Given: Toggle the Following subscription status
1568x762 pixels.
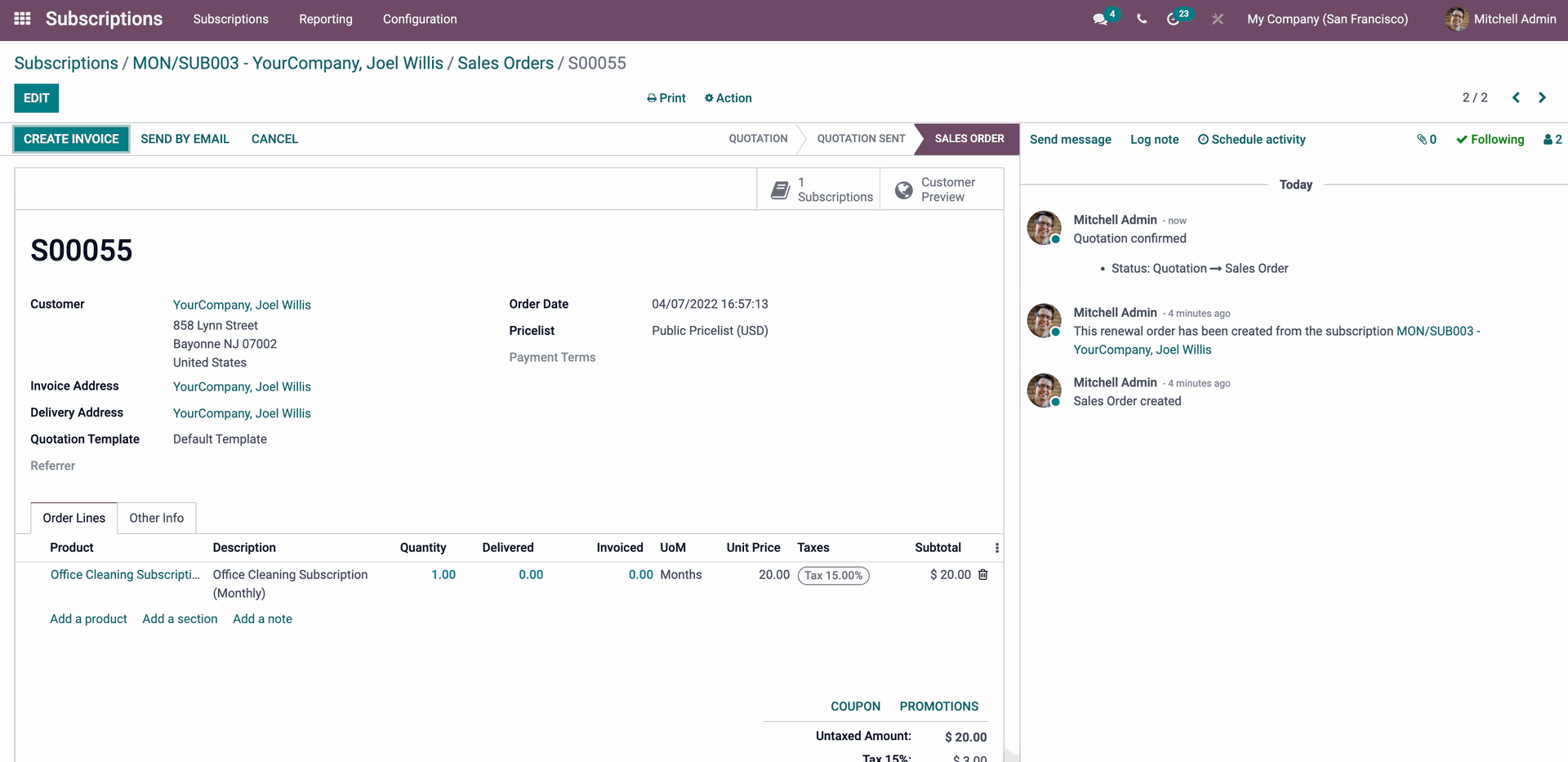Looking at the screenshot, I should point(1490,140).
